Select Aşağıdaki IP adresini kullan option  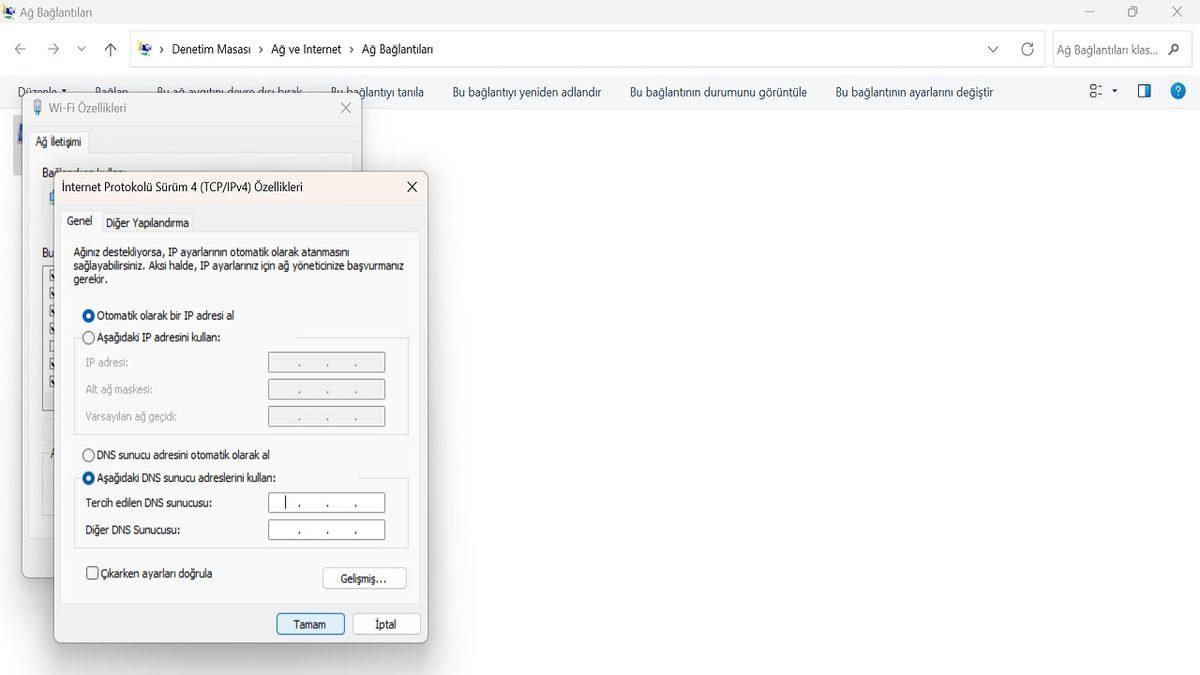click(89, 338)
